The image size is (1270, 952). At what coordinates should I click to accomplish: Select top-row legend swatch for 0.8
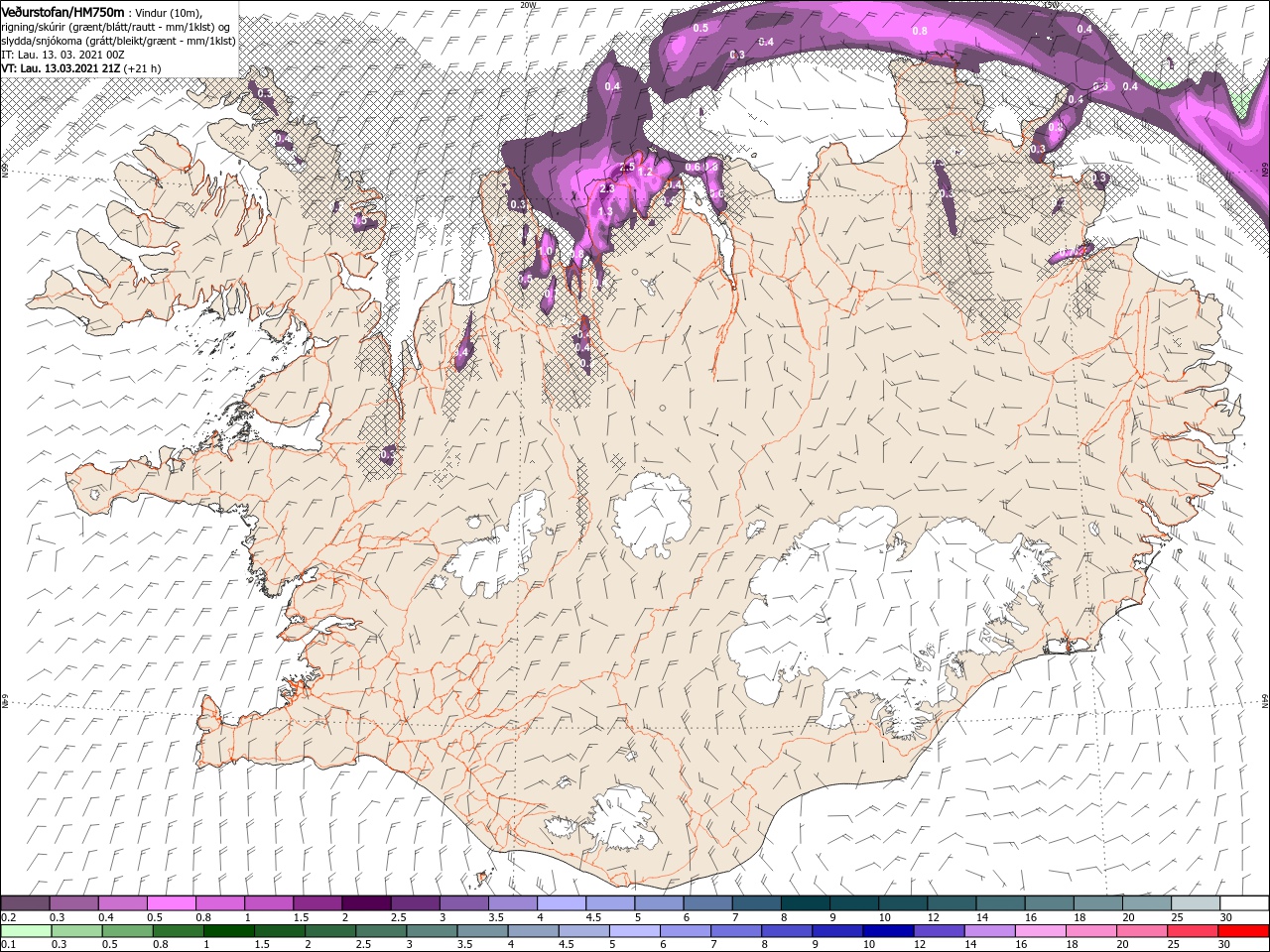pyautogui.click(x=219, y=903)
